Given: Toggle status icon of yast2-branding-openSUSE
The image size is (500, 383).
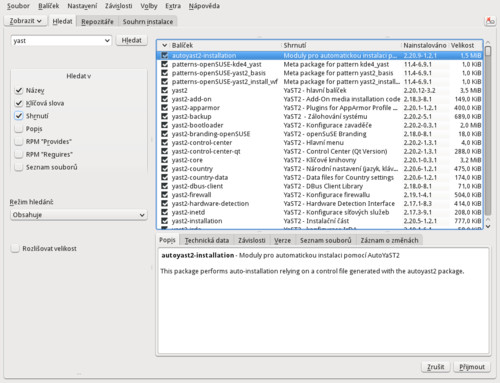Looking at the screenshot, I should pos(164,134).
